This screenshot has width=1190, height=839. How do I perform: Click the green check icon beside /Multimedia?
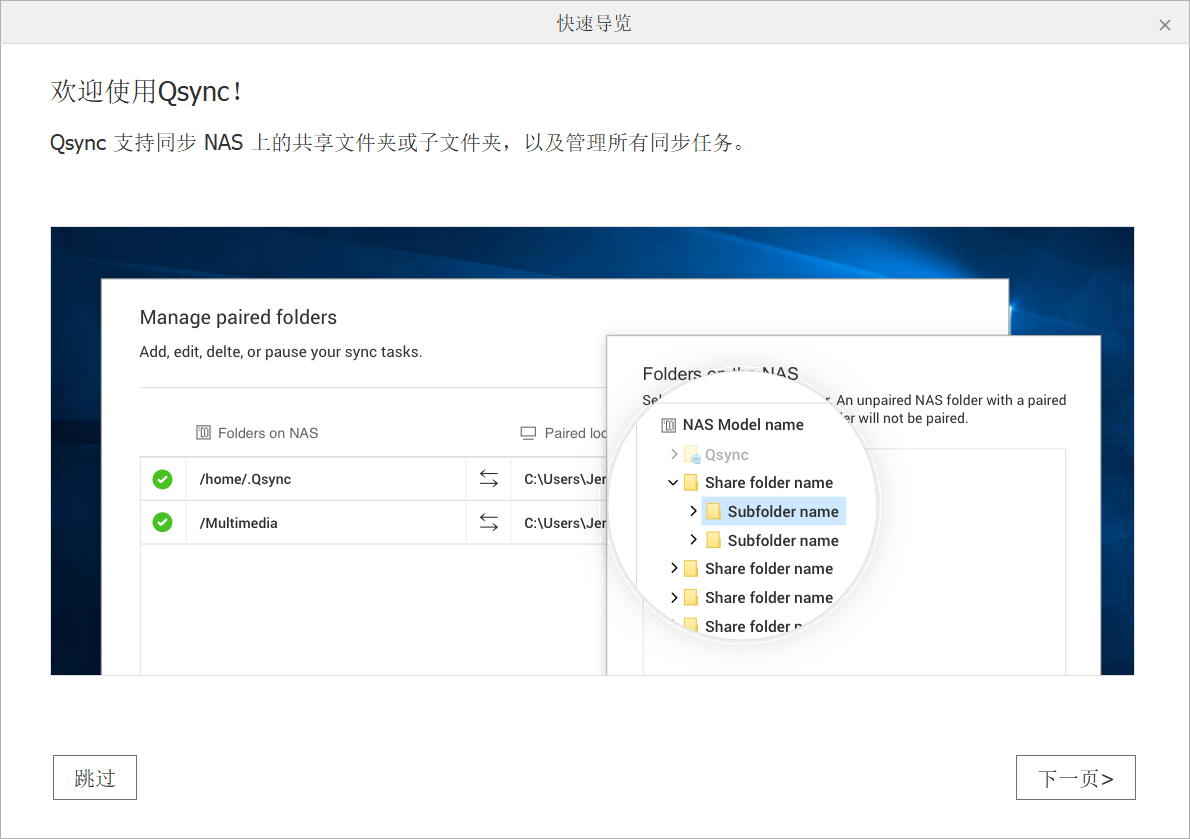(162, 523)
